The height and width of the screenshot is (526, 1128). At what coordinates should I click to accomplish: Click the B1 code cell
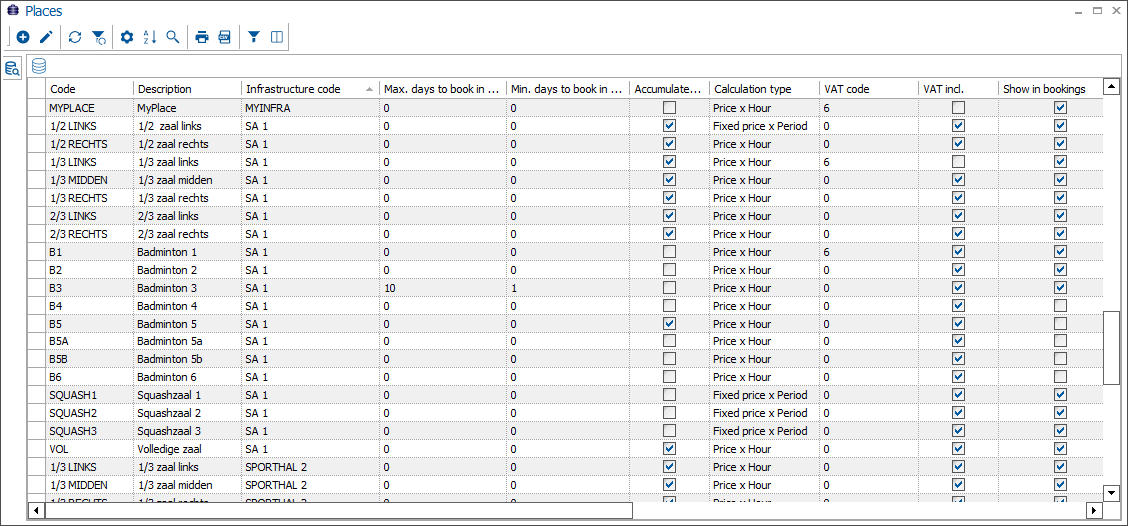tap(90, 252)
